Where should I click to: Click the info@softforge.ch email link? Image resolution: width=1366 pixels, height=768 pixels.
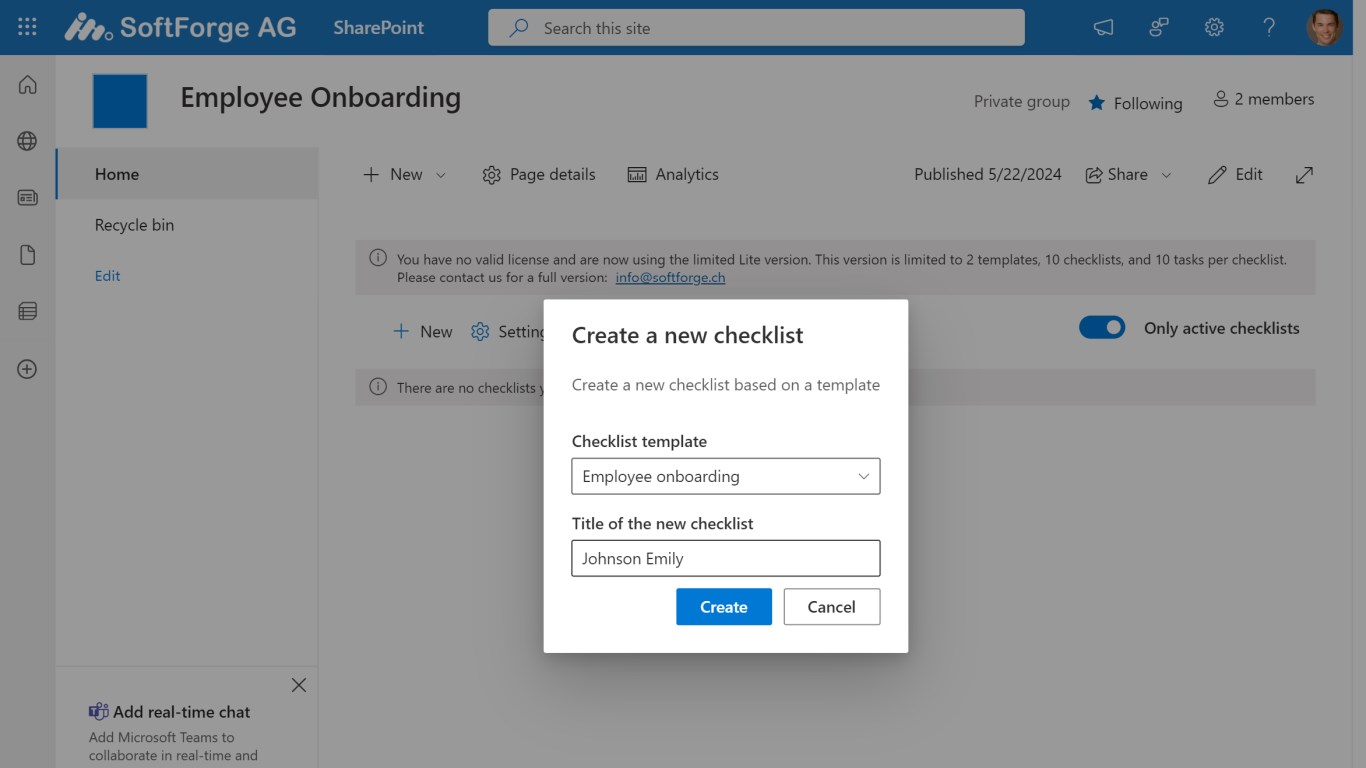pos(670,277)
